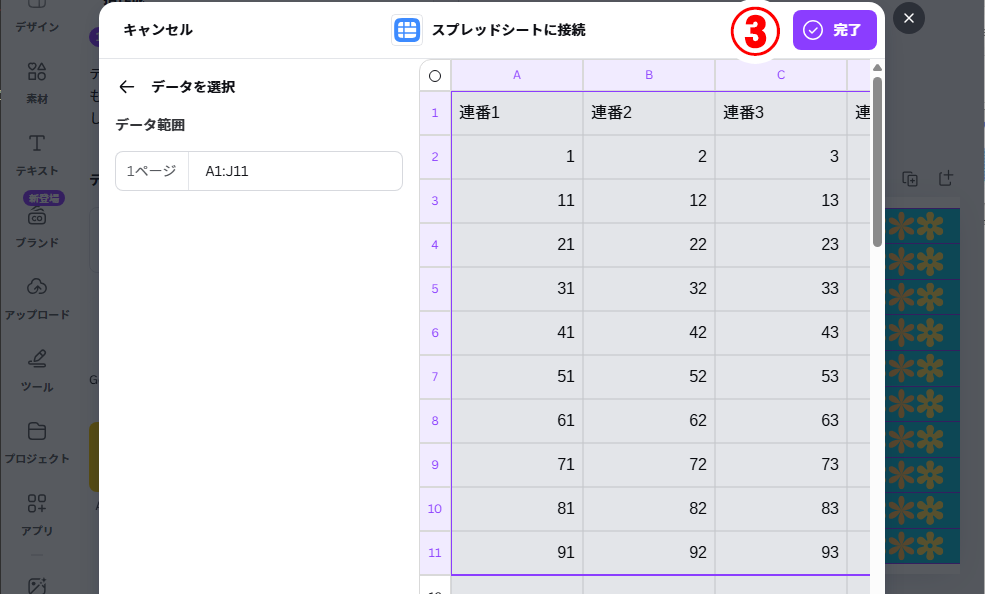Click the data range field A1:J11

294,171
